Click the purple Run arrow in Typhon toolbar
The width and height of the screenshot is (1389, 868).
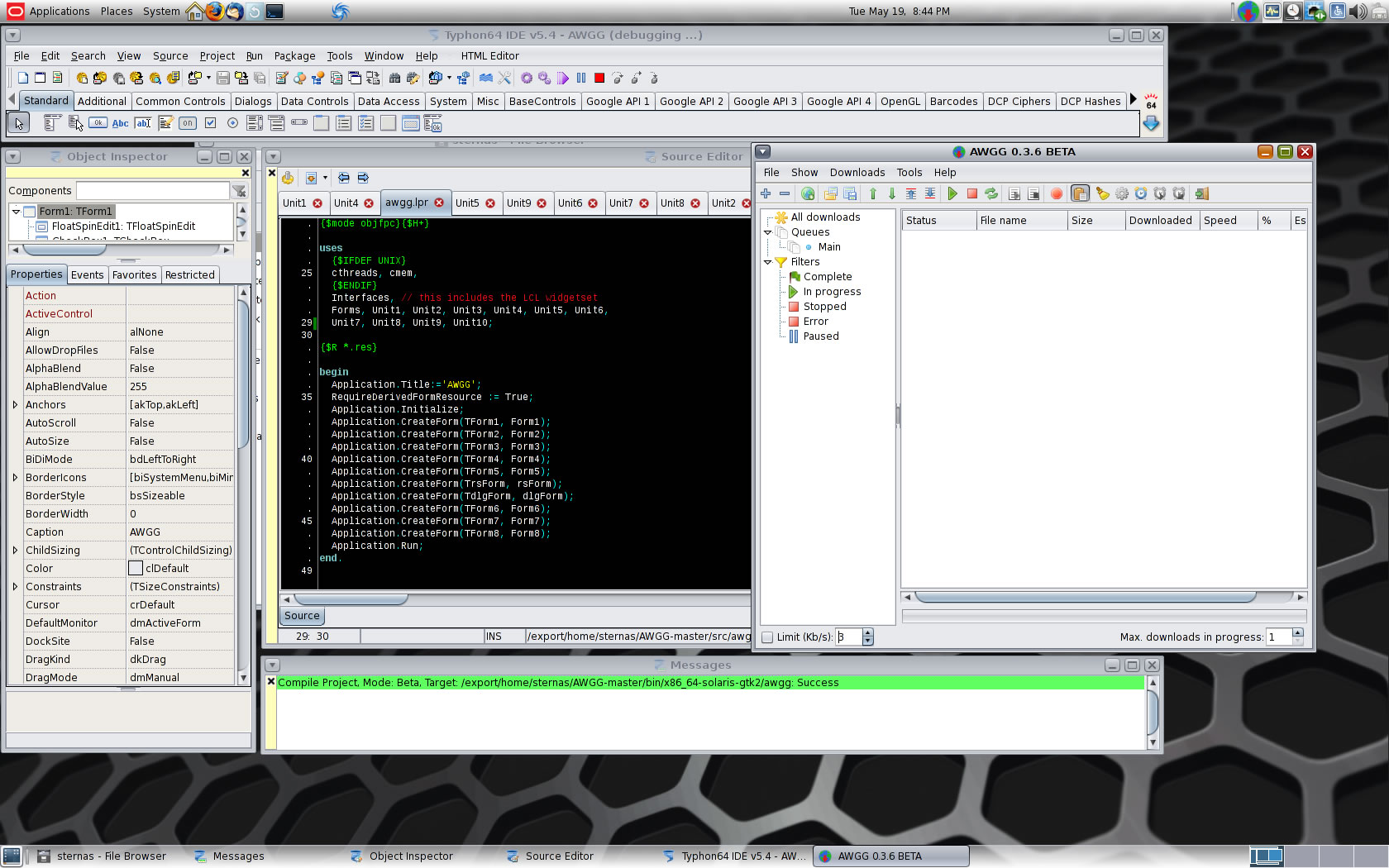[x=563, y=78]
